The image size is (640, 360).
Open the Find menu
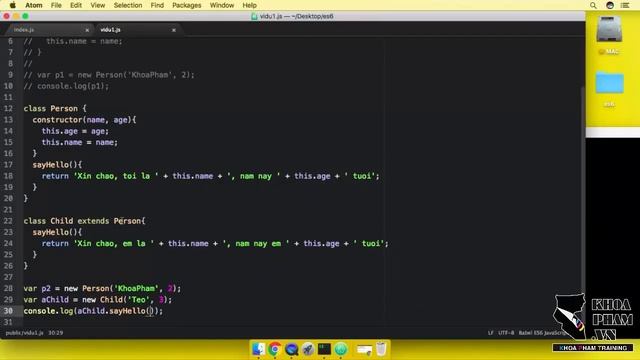click(157, 5)
